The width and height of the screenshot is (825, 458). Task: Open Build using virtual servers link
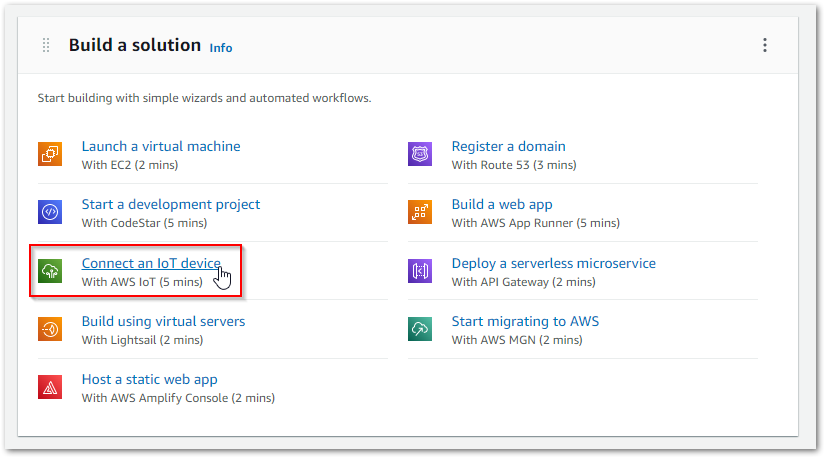(x=164, y=321)
